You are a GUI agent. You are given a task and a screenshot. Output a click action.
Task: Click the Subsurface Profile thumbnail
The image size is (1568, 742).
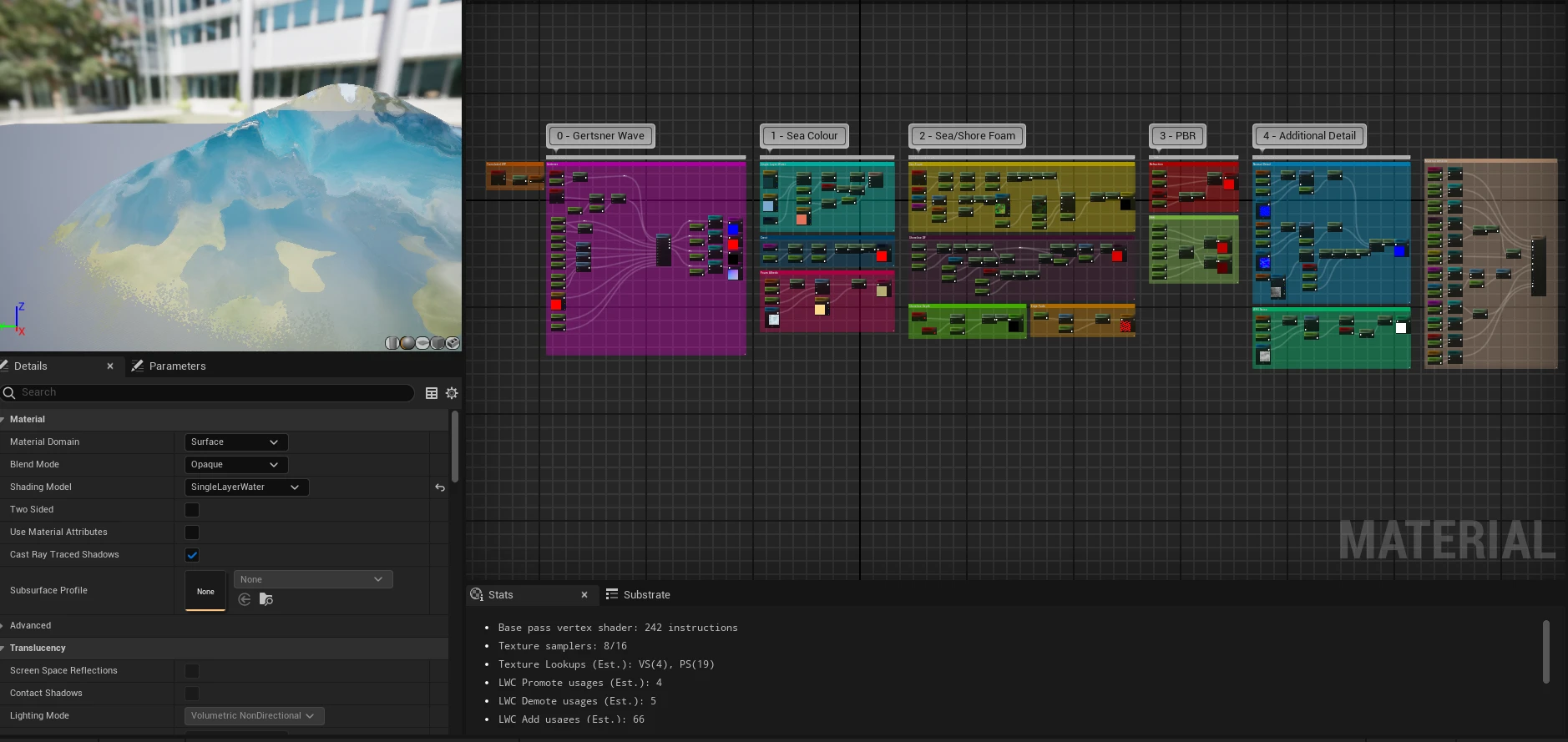coord(205,591)
